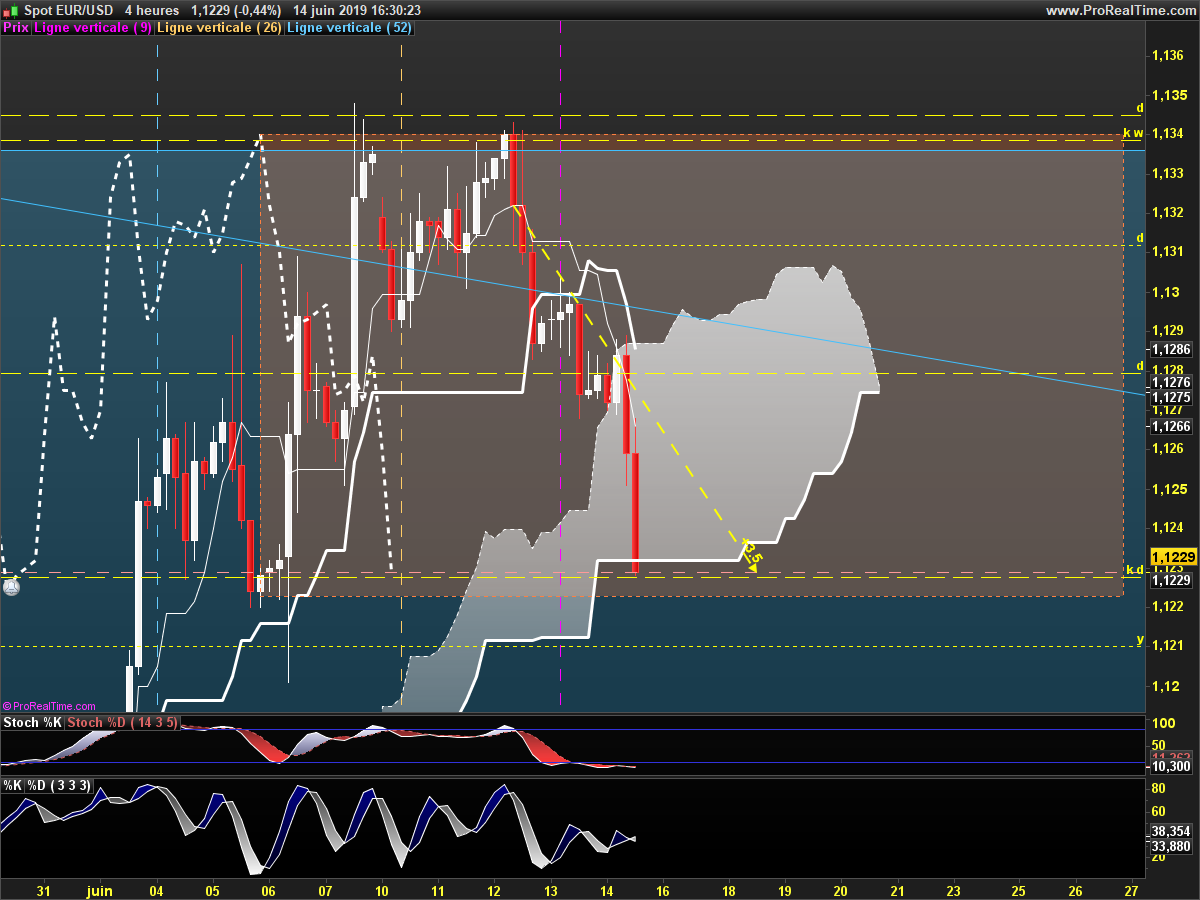Viewport: 1200px width, 900px height.
Task: Click the Stoch %D (14 3 5) label
Action: [x=123, y=722]
